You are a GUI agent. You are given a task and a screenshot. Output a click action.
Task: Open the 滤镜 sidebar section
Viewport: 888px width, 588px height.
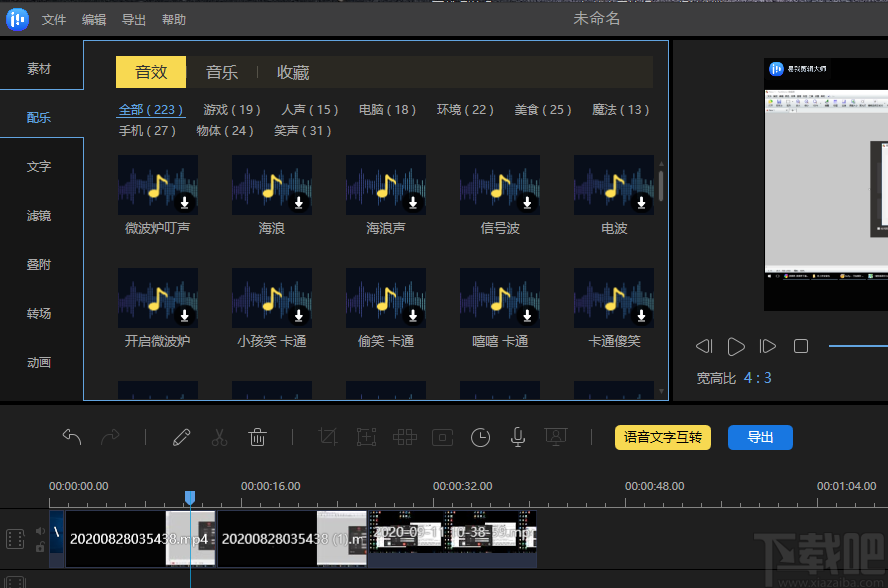[39, 215]
